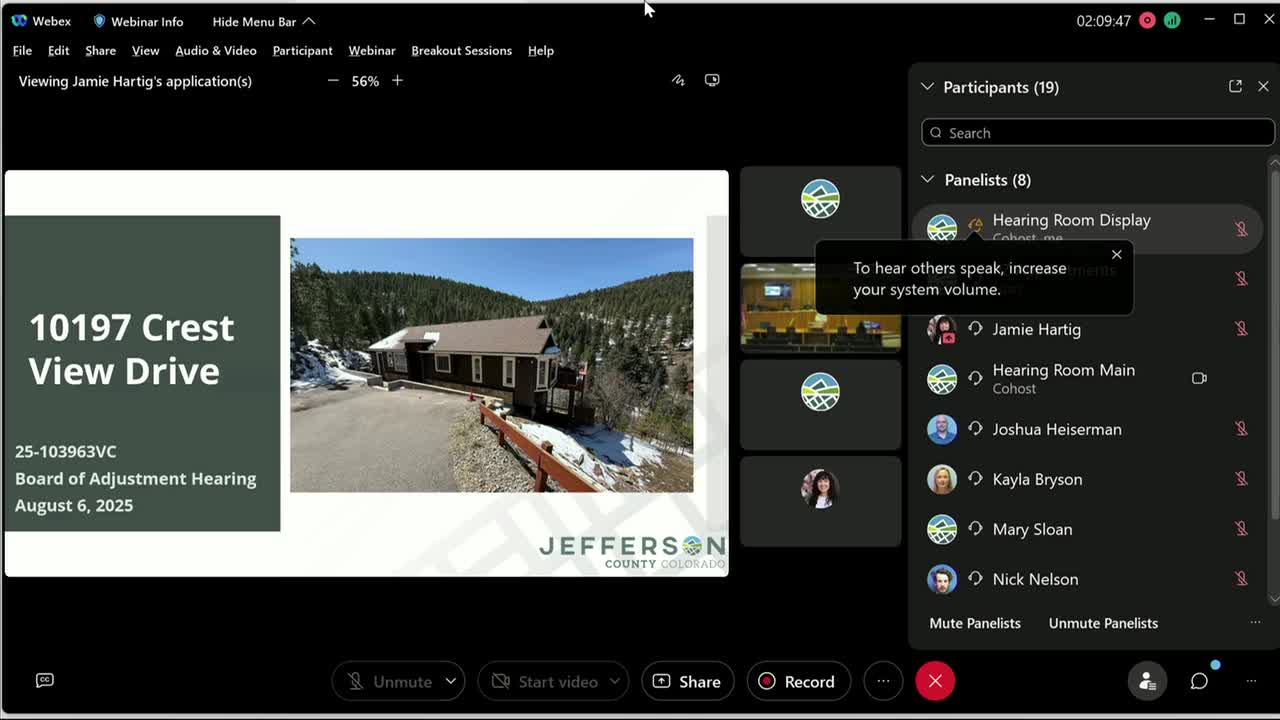Click the Webinar Info shield icon

(x=99, y=21)
